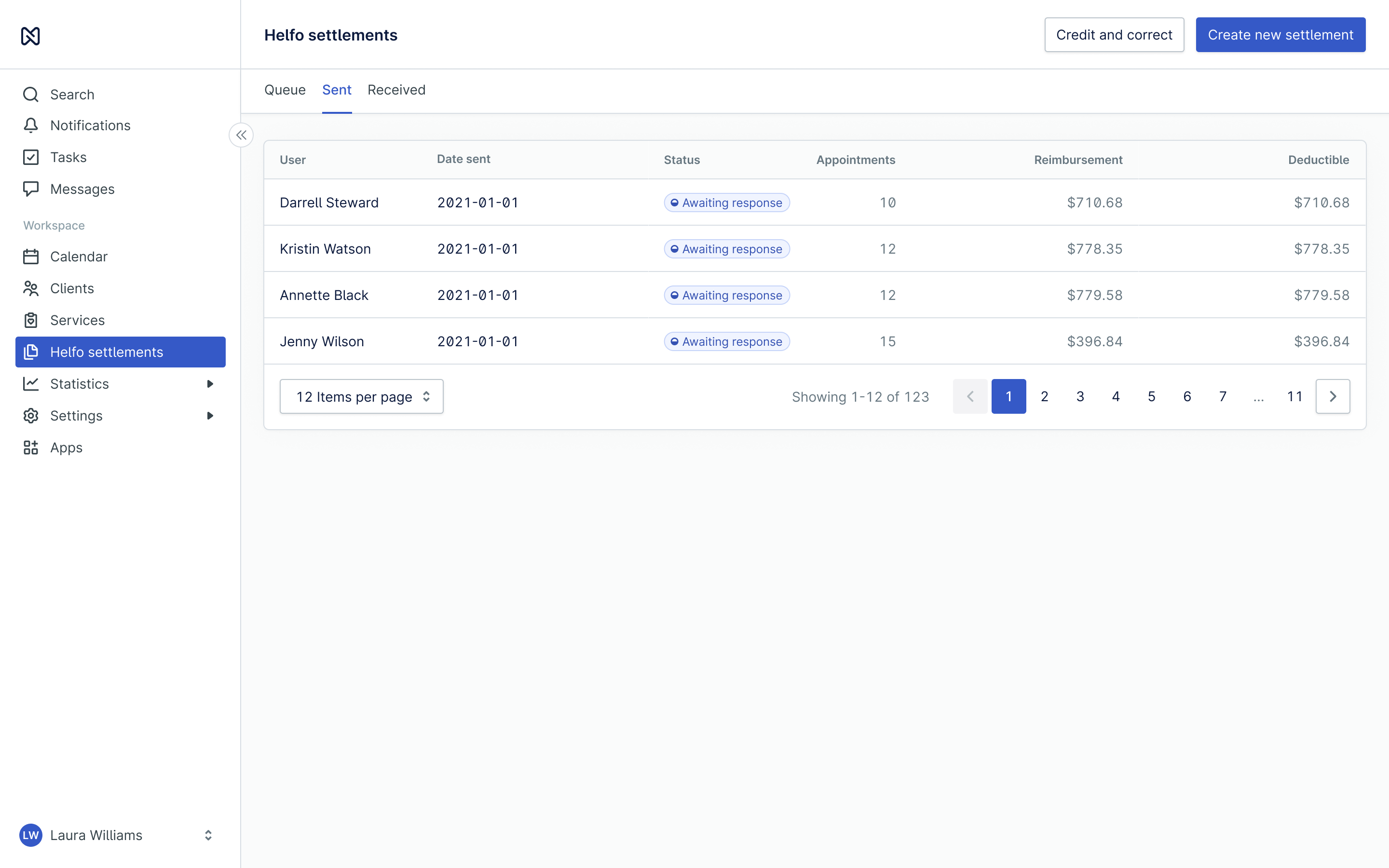Click the Tasks checkbox icon

click(30, 157)
